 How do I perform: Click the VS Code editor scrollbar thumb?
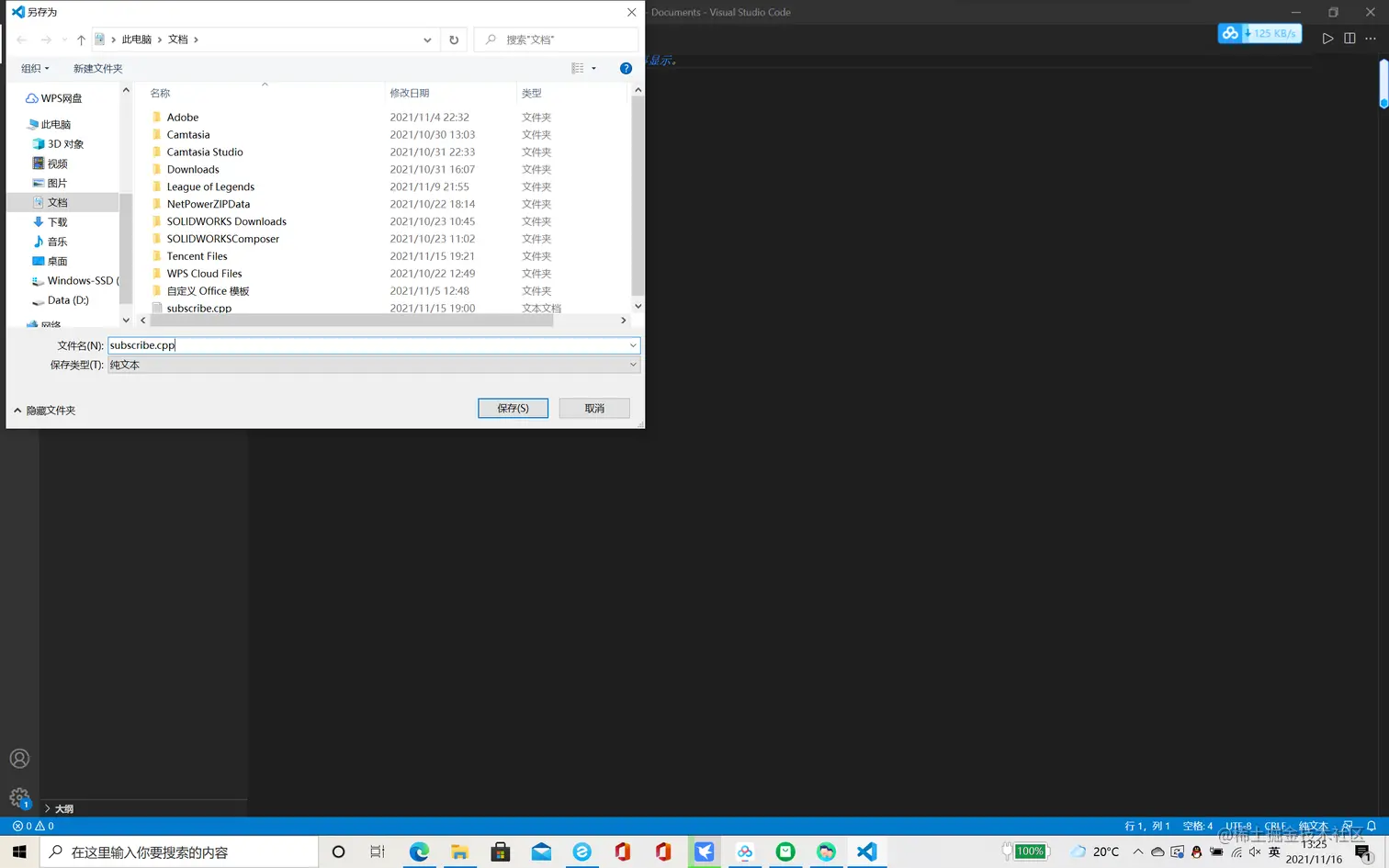(1383, 83)
